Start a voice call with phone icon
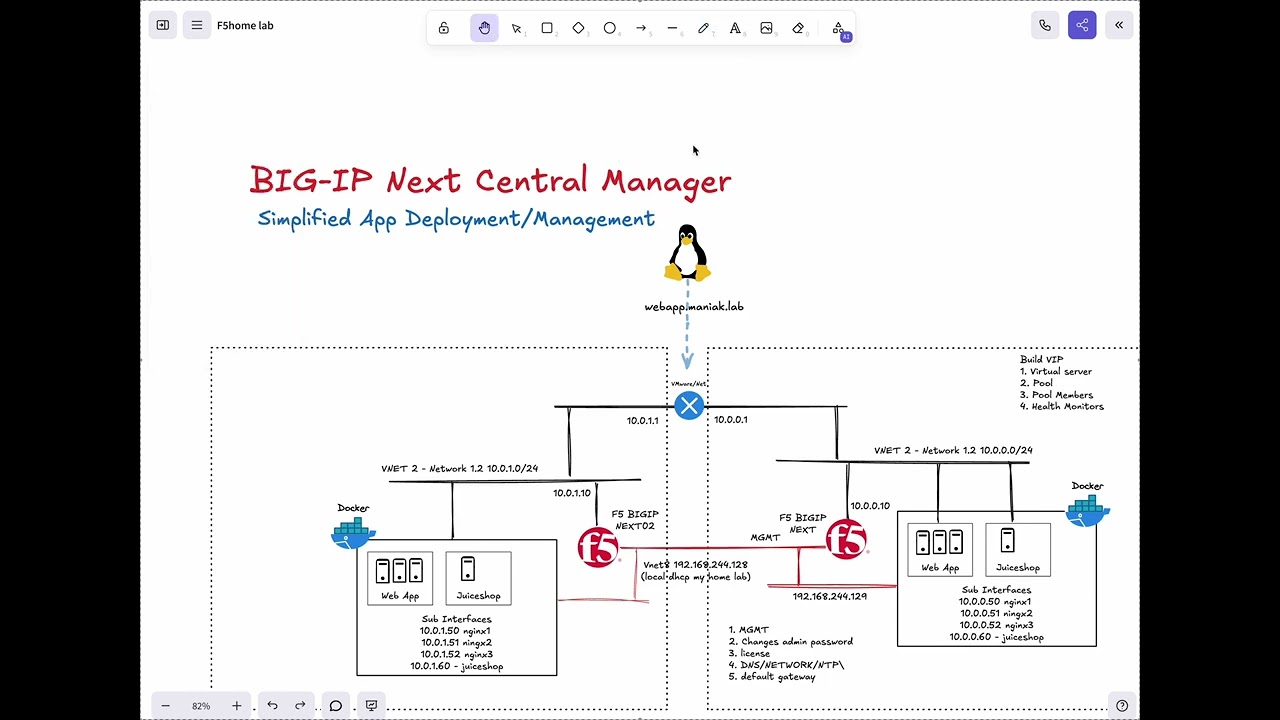Viewport: 1280px width, 720px height. 1045,26
